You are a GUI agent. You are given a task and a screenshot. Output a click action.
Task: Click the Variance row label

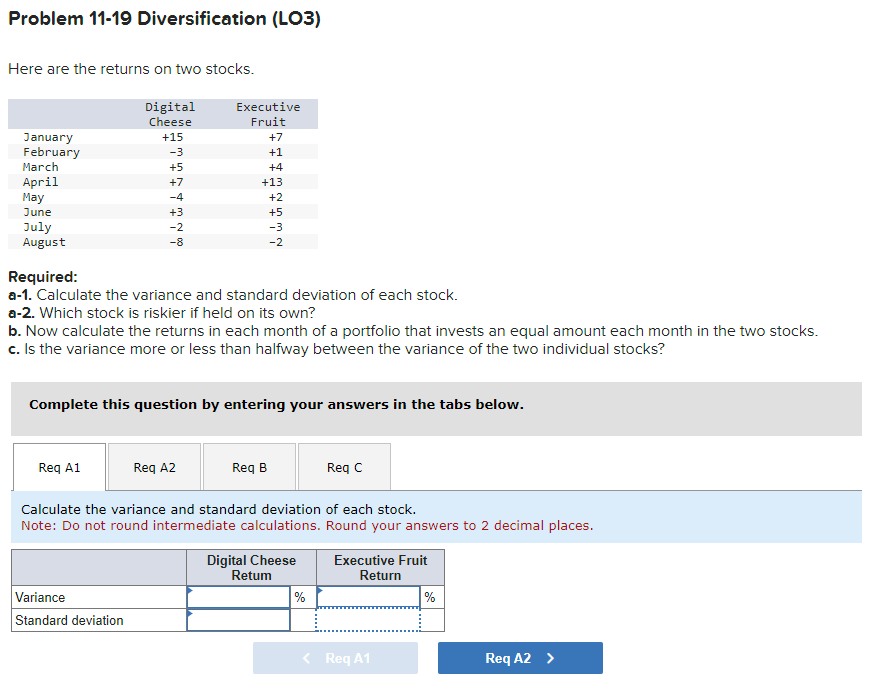[40, 596]
